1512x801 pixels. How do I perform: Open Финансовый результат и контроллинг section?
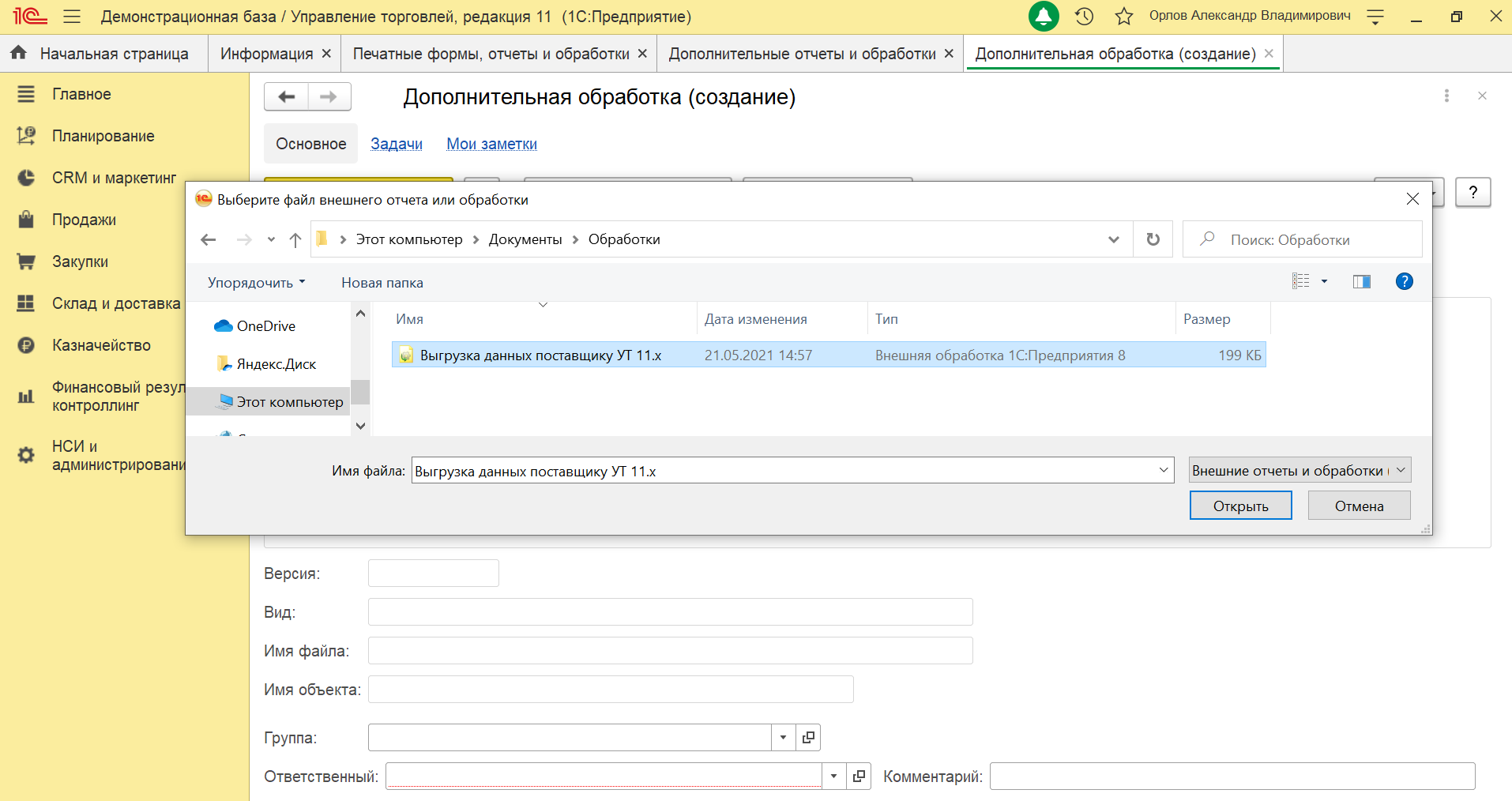(118, 396)
